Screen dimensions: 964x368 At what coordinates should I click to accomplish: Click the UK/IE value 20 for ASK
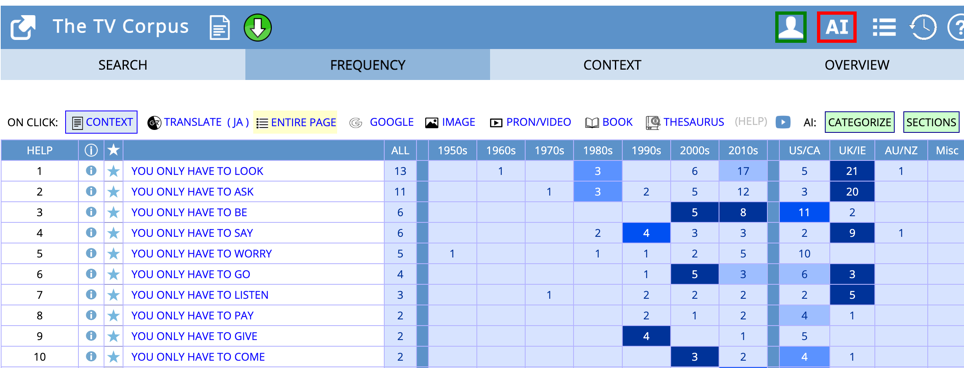coord(852,192)
